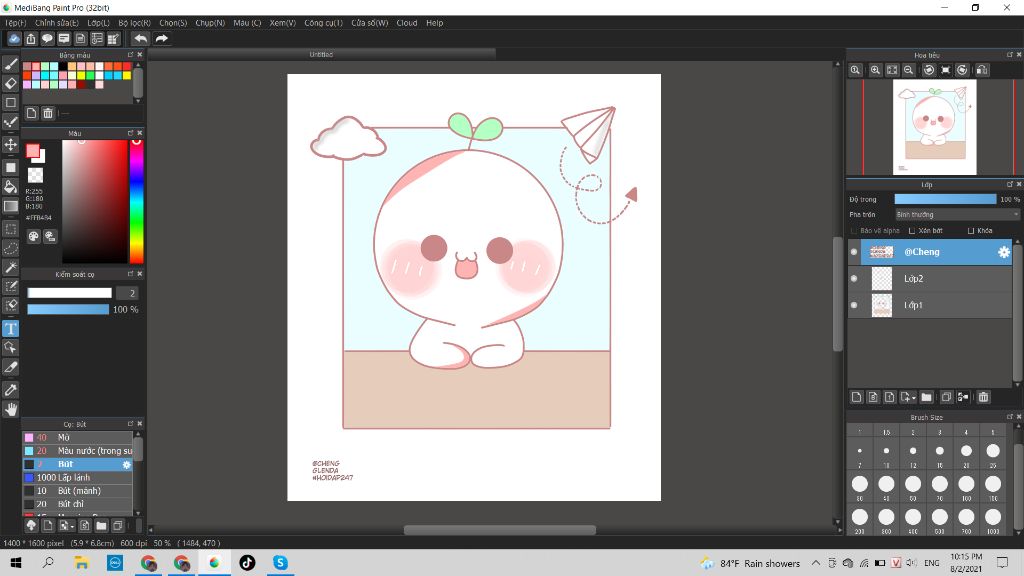Flip the view in the navigator panel
Screen dimensions: 1024x576
(x=981, y=70)
